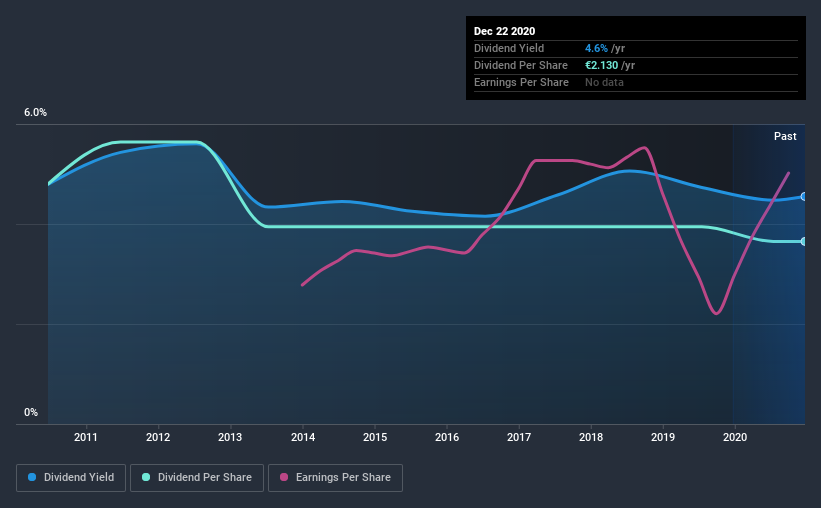Select the 2011 x-axis tick label
The image size is (821, 508).
pyautogui.click(x=86, y=437)
